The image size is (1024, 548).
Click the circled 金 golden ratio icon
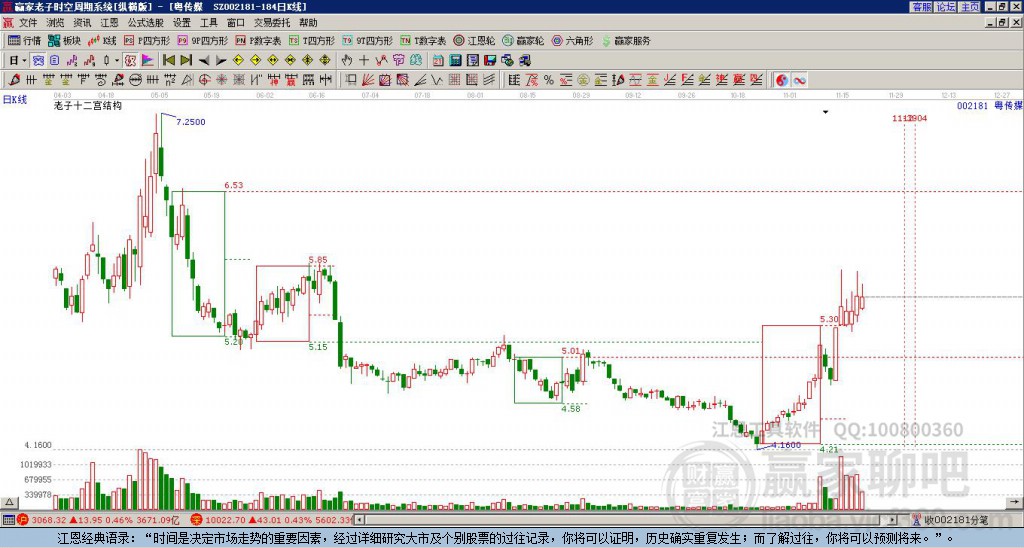[x=583, y=80]
